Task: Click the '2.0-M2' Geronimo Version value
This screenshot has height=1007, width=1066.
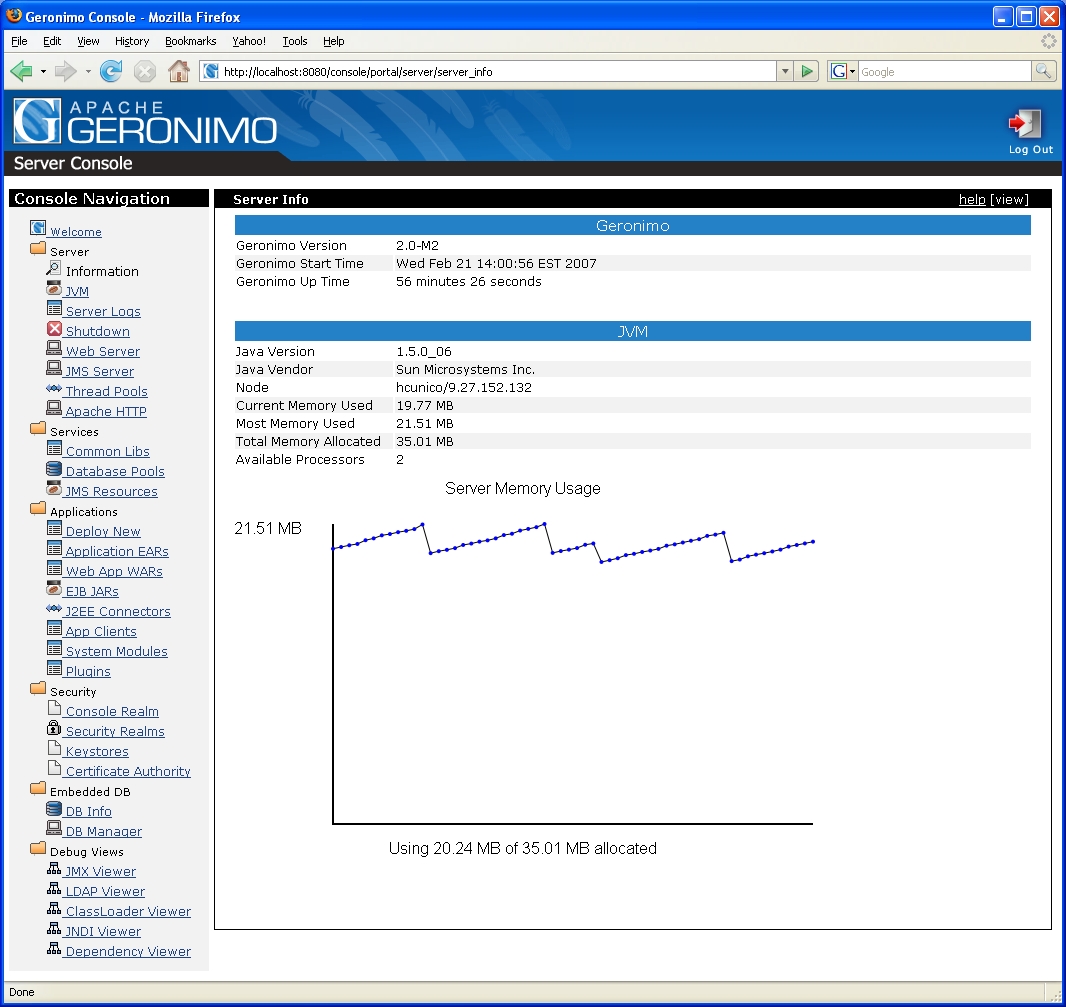Action: click(417, 245)
